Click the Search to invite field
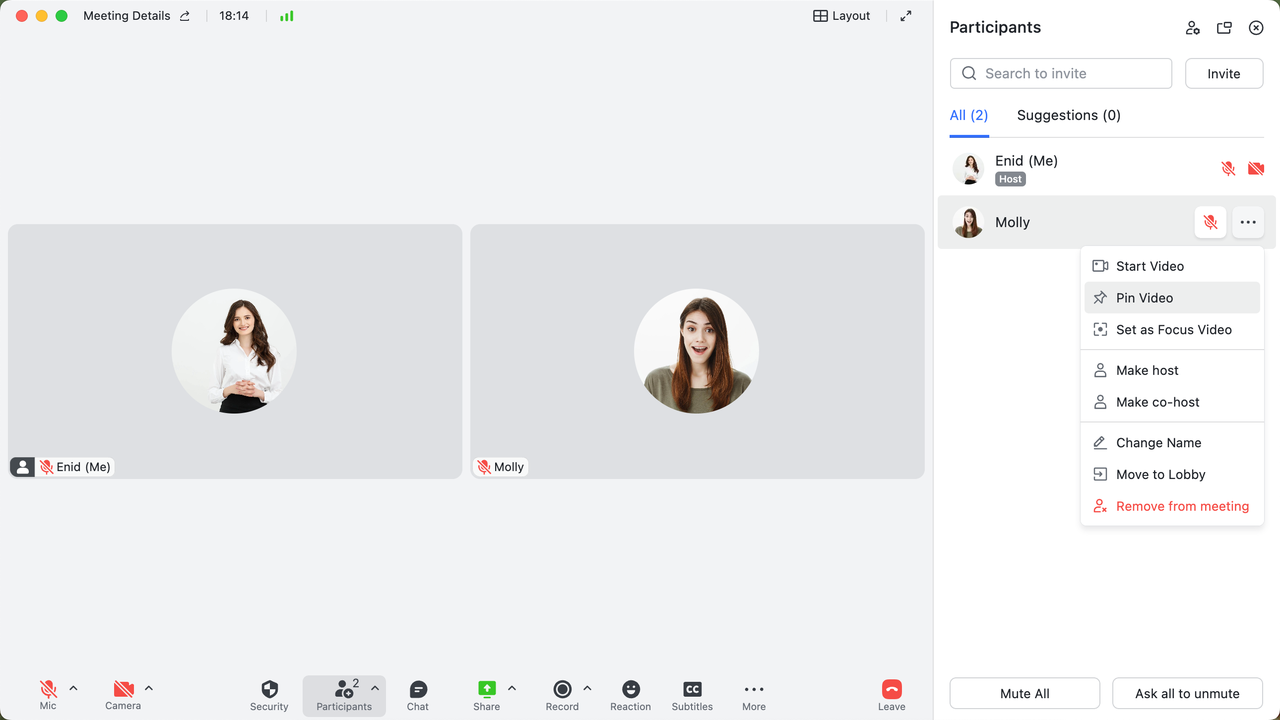This screenshot has width=1280, height=720. point(1061,73)
